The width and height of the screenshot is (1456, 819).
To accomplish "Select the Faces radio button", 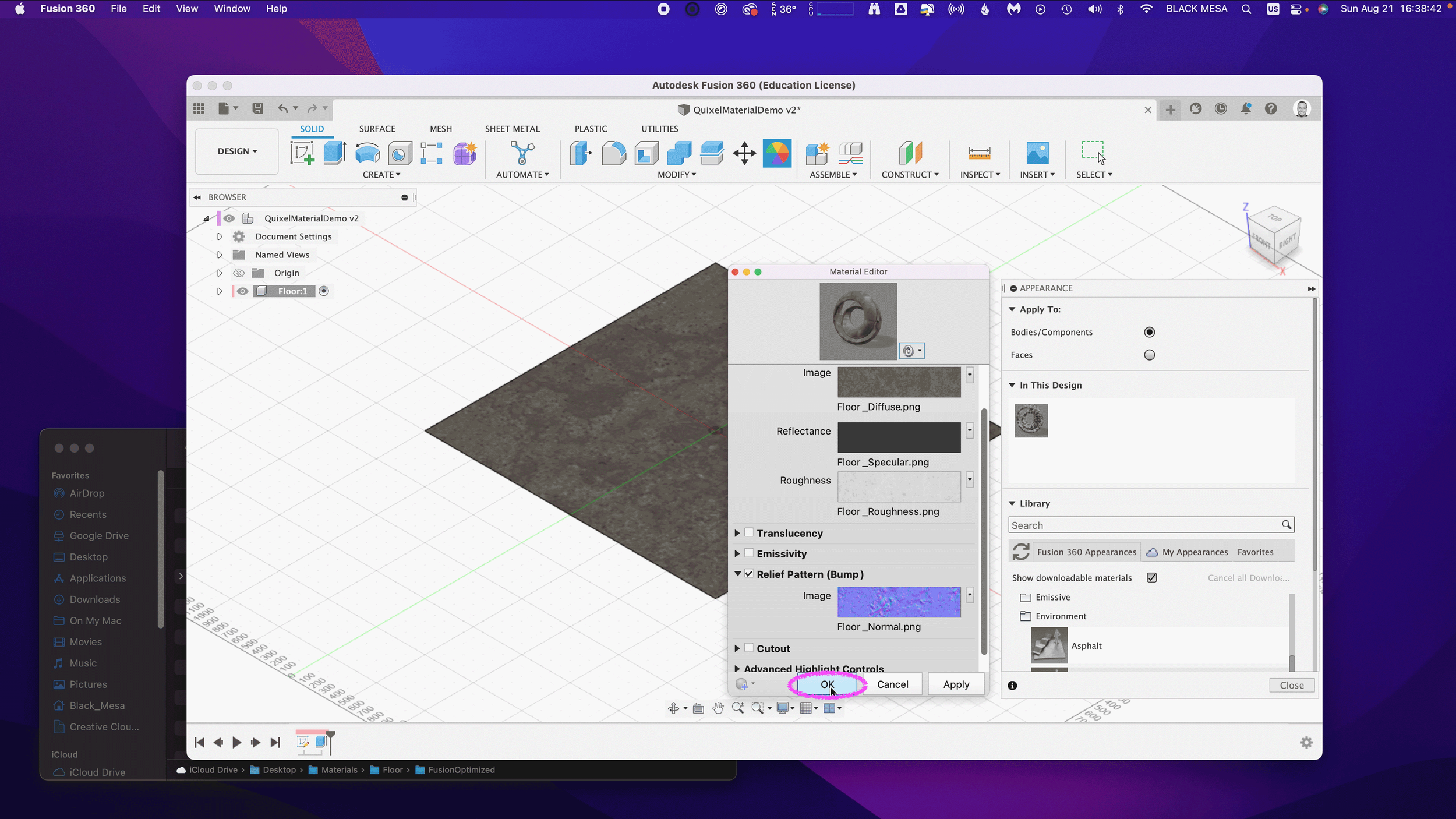I will (1149, 355).
